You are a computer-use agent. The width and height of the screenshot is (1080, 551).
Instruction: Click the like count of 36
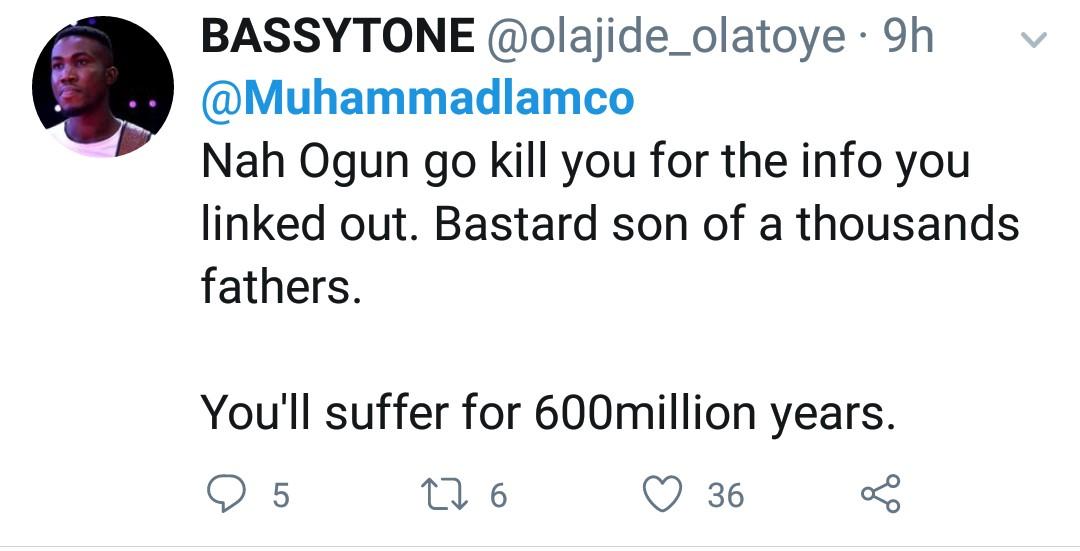pyautogui.click(x=725, y=495)
